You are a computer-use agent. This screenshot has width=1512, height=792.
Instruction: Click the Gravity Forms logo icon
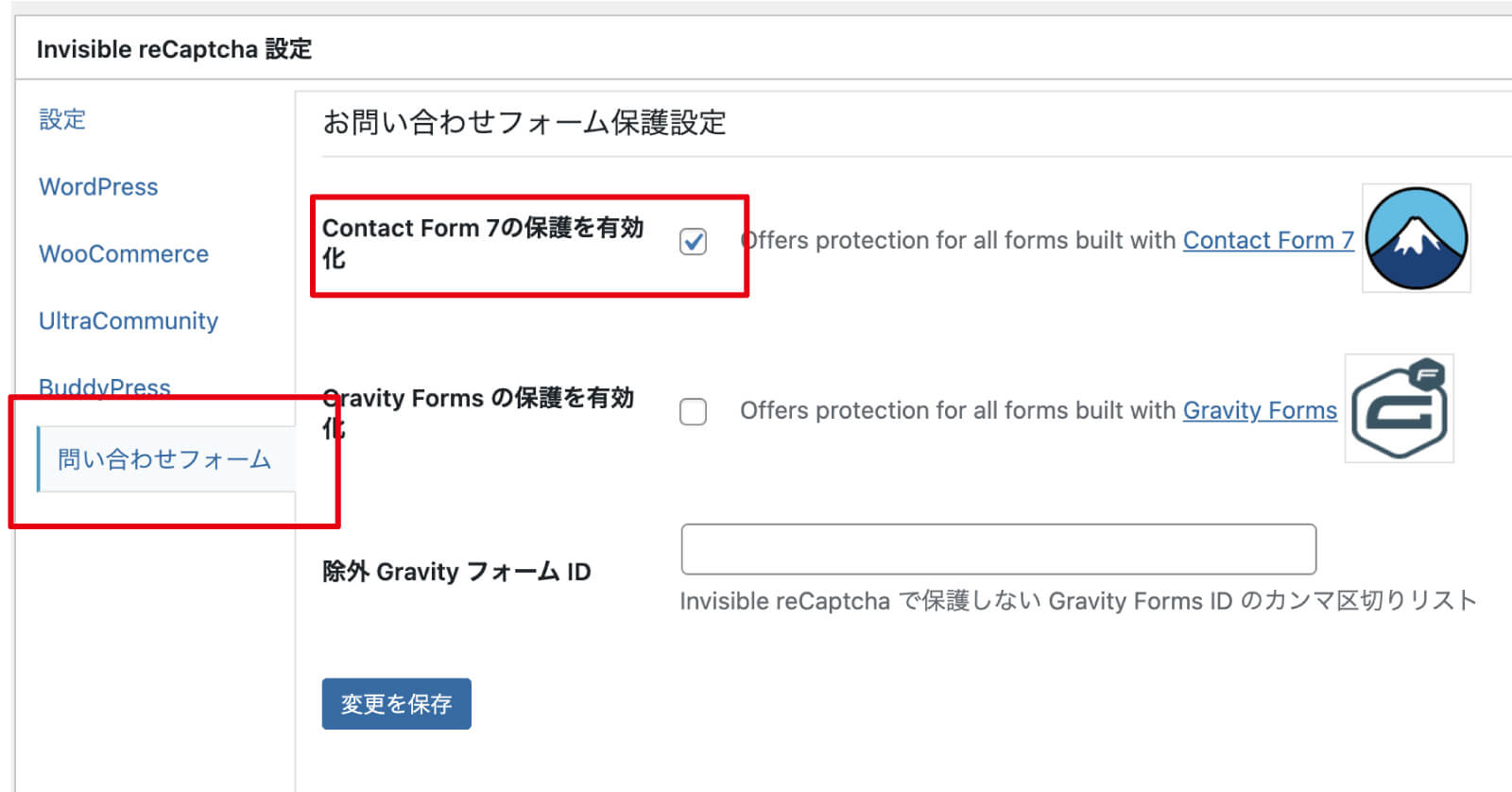pyautogui.click(x=1399, y=408)
